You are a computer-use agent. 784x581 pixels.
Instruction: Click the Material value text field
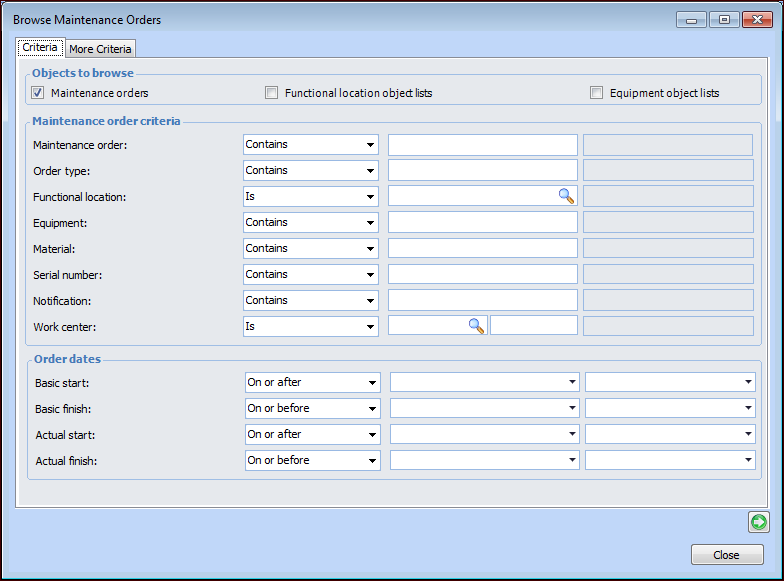[482, 249]
